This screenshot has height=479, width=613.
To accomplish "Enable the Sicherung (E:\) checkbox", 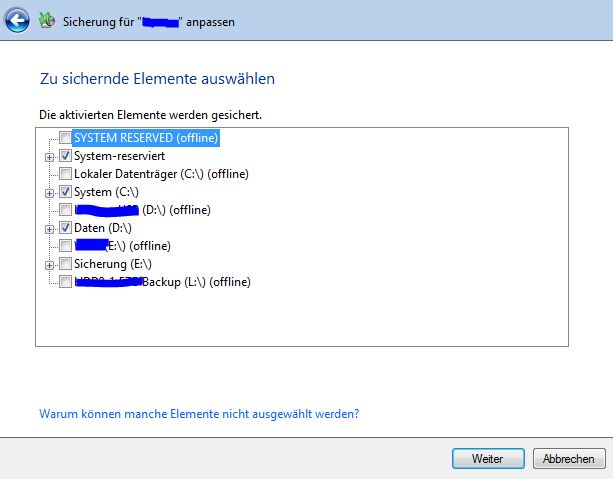I will (65, 264).
